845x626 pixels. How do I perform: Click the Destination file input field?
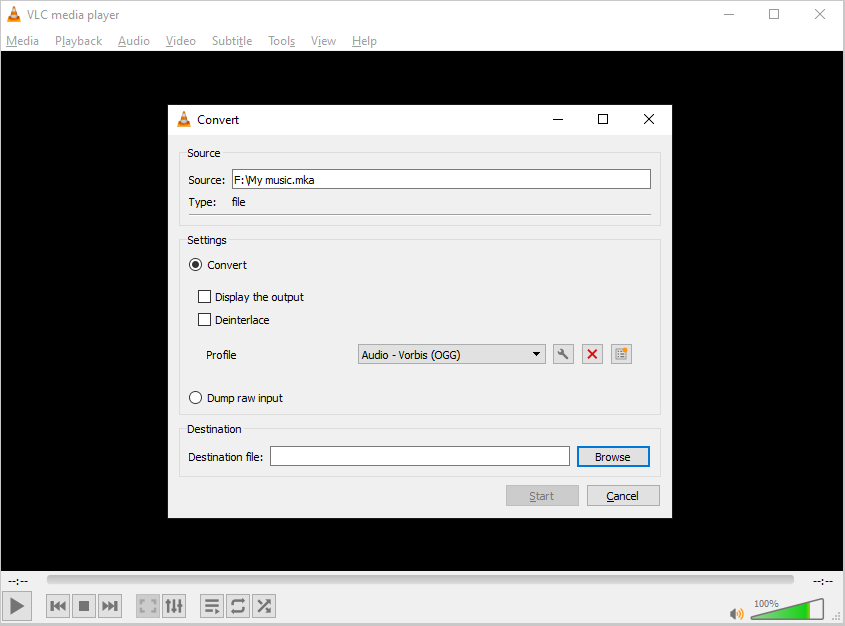(x=420, y=456)
